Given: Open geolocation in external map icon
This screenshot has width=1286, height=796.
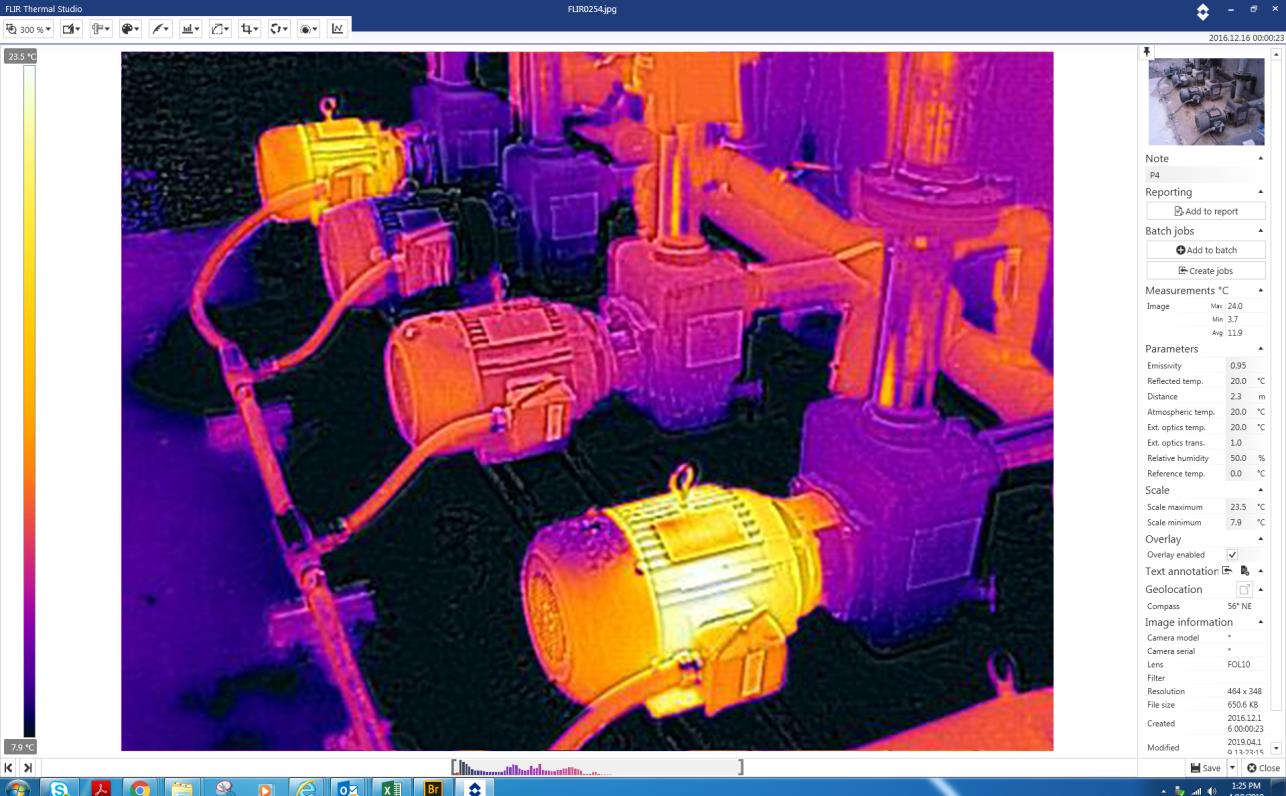Looking at the screenshot, I should 1244,590.
